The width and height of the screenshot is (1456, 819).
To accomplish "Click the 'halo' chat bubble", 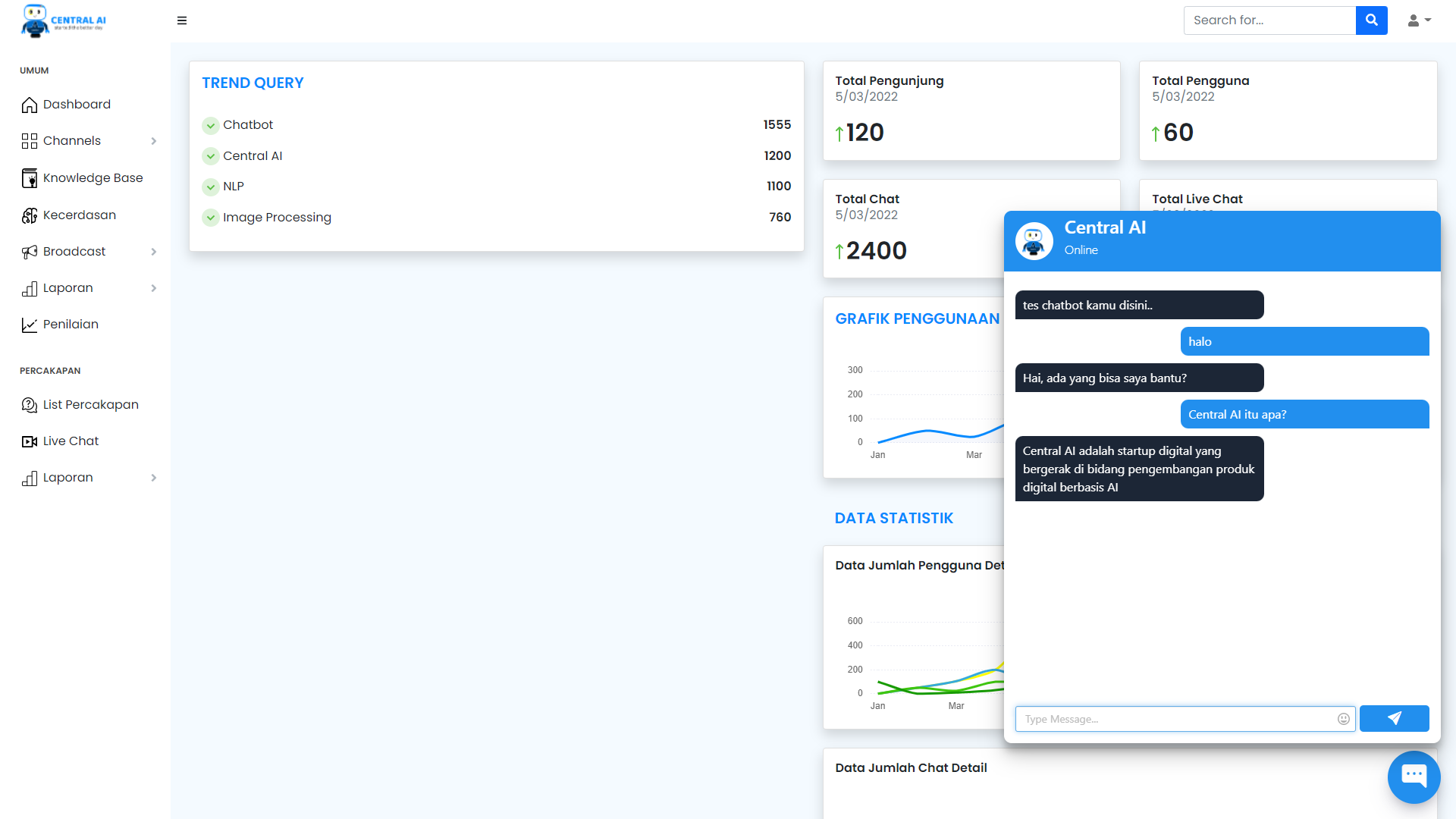I will tap(1304, 341).
